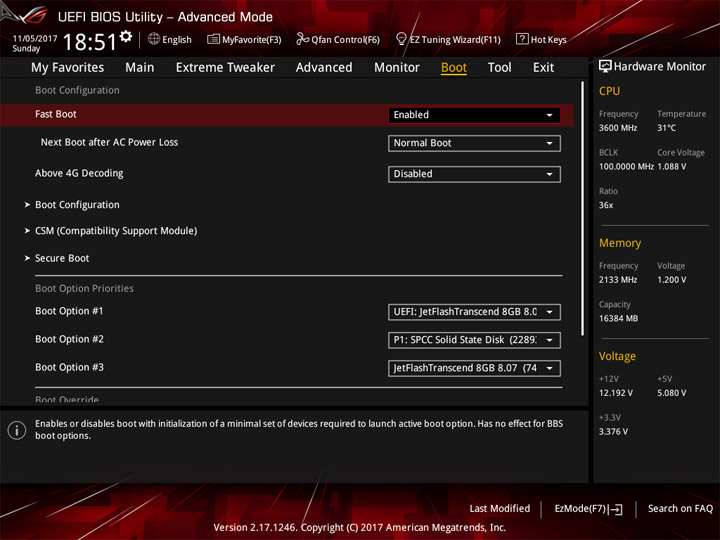Viewport: 720px width, 540px height.
Task: Click the info icon in the help area
Action: pos(17,430)
